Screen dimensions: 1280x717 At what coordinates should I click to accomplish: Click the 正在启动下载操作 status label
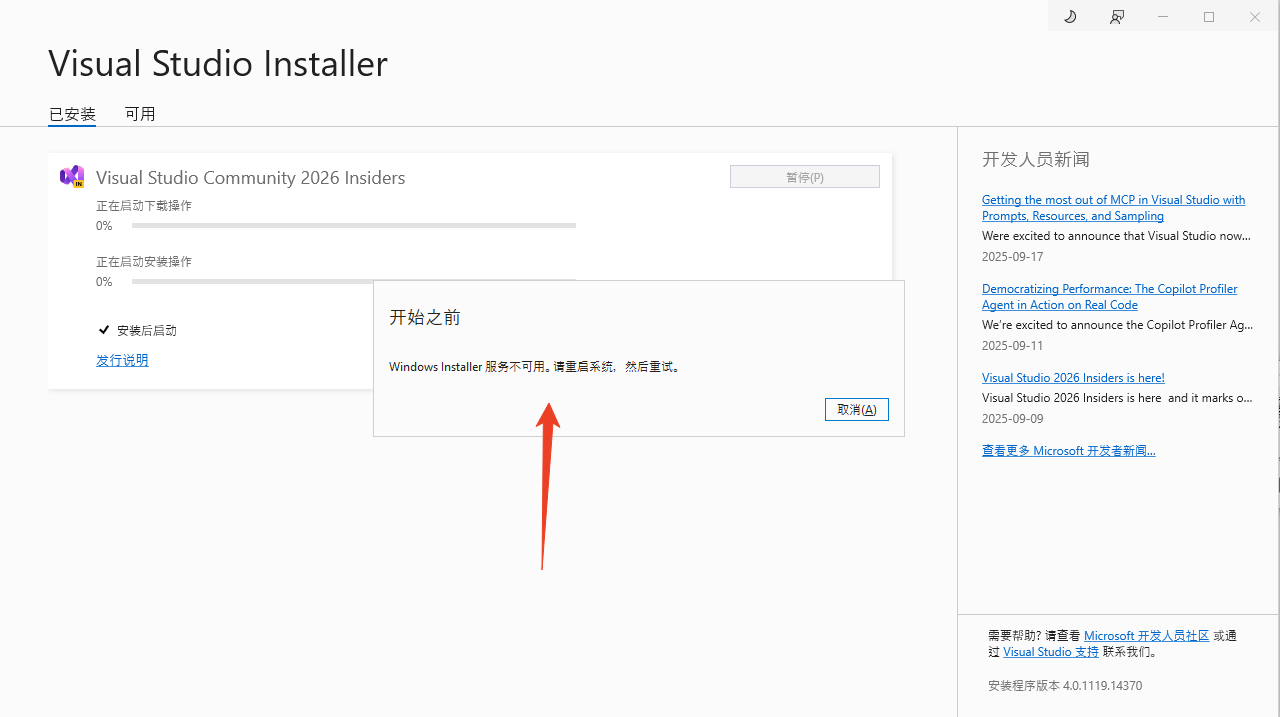click(x=144, y=206)
